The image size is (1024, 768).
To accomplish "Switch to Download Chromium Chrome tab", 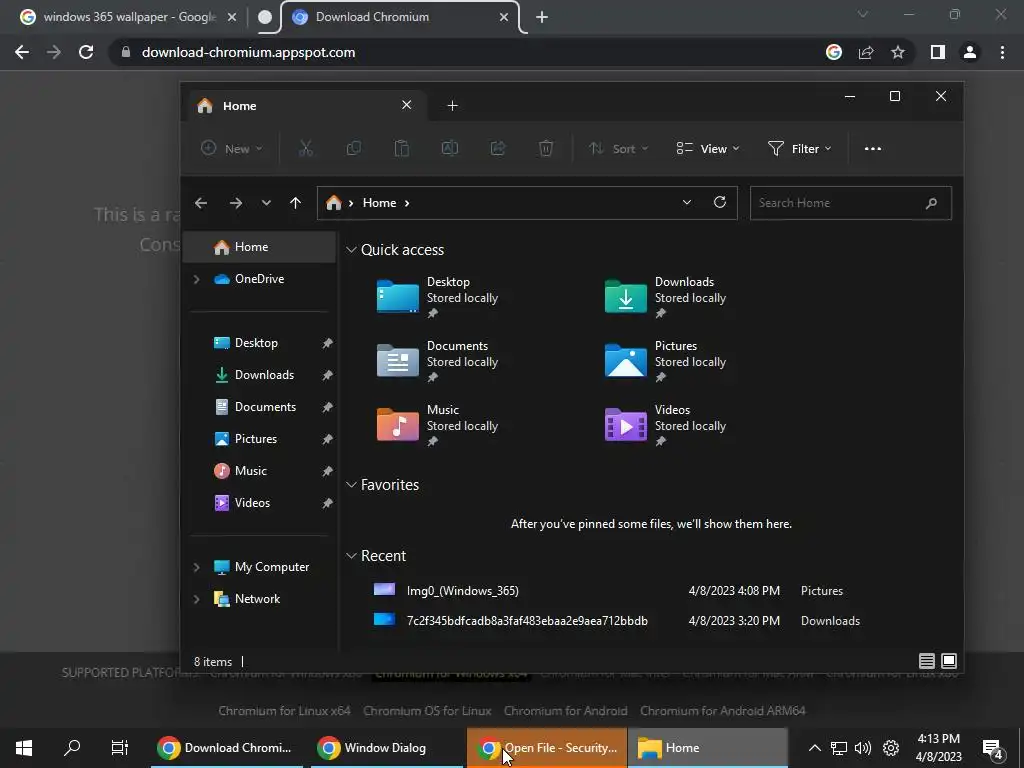I will pos(400,17).
